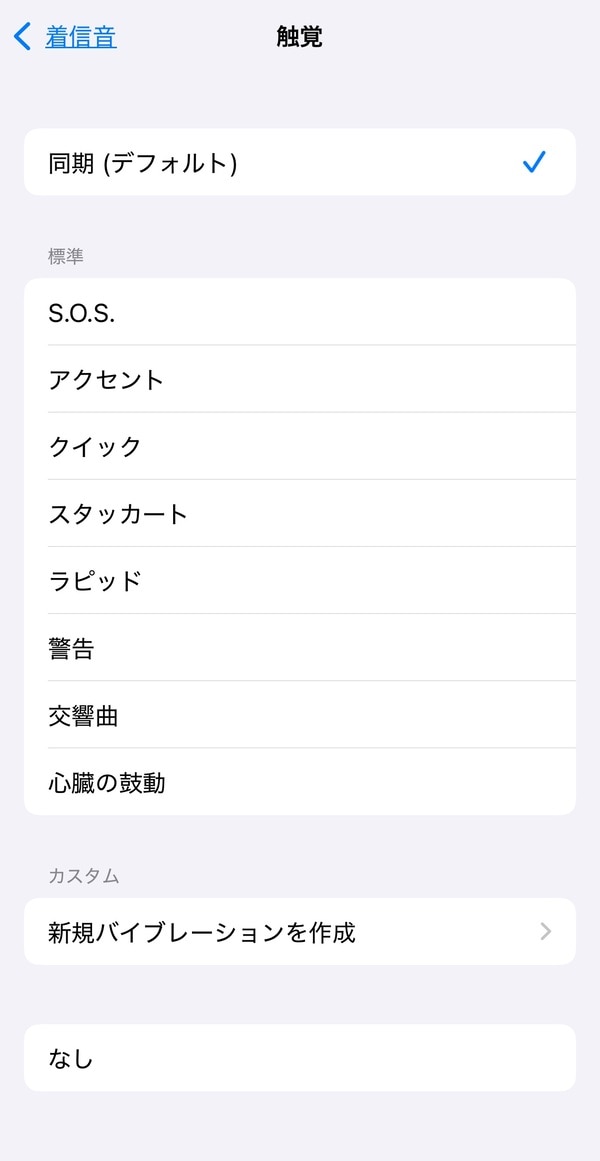Tap the カスタム section header

click(x=84, y=876)
